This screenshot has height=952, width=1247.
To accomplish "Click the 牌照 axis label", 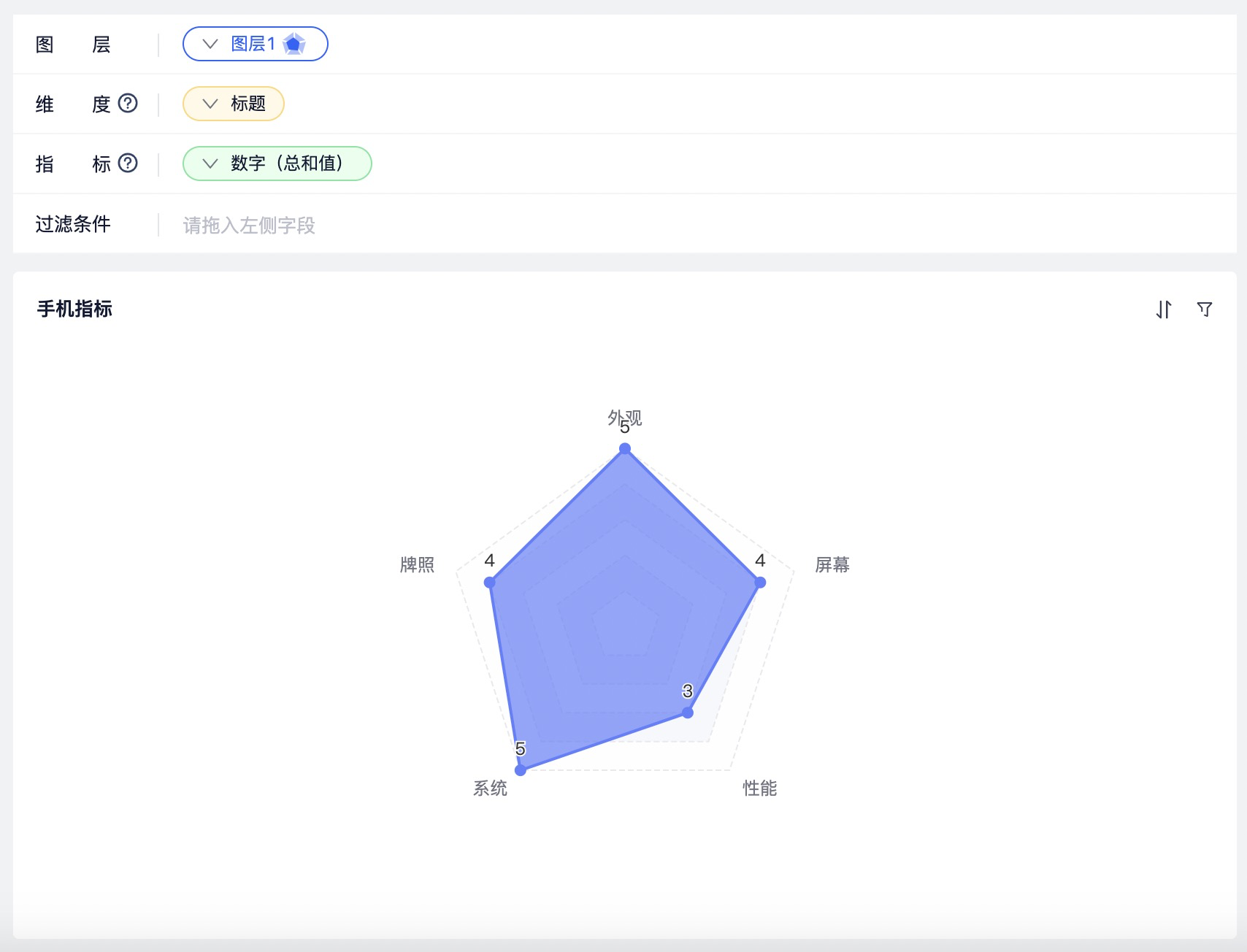I will [417, 564].
